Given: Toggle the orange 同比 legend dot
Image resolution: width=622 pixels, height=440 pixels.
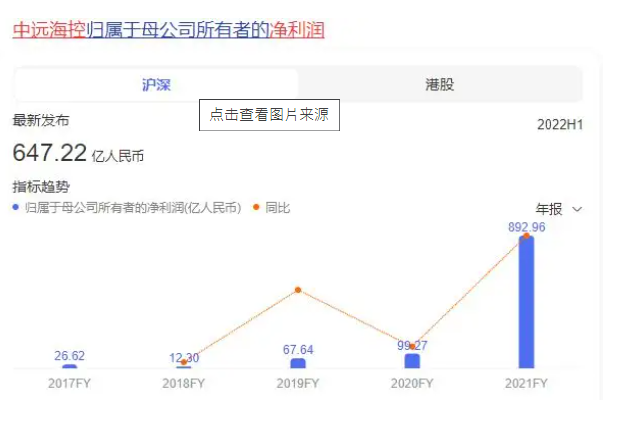Looking at the screenshot, I should [256, 207].
